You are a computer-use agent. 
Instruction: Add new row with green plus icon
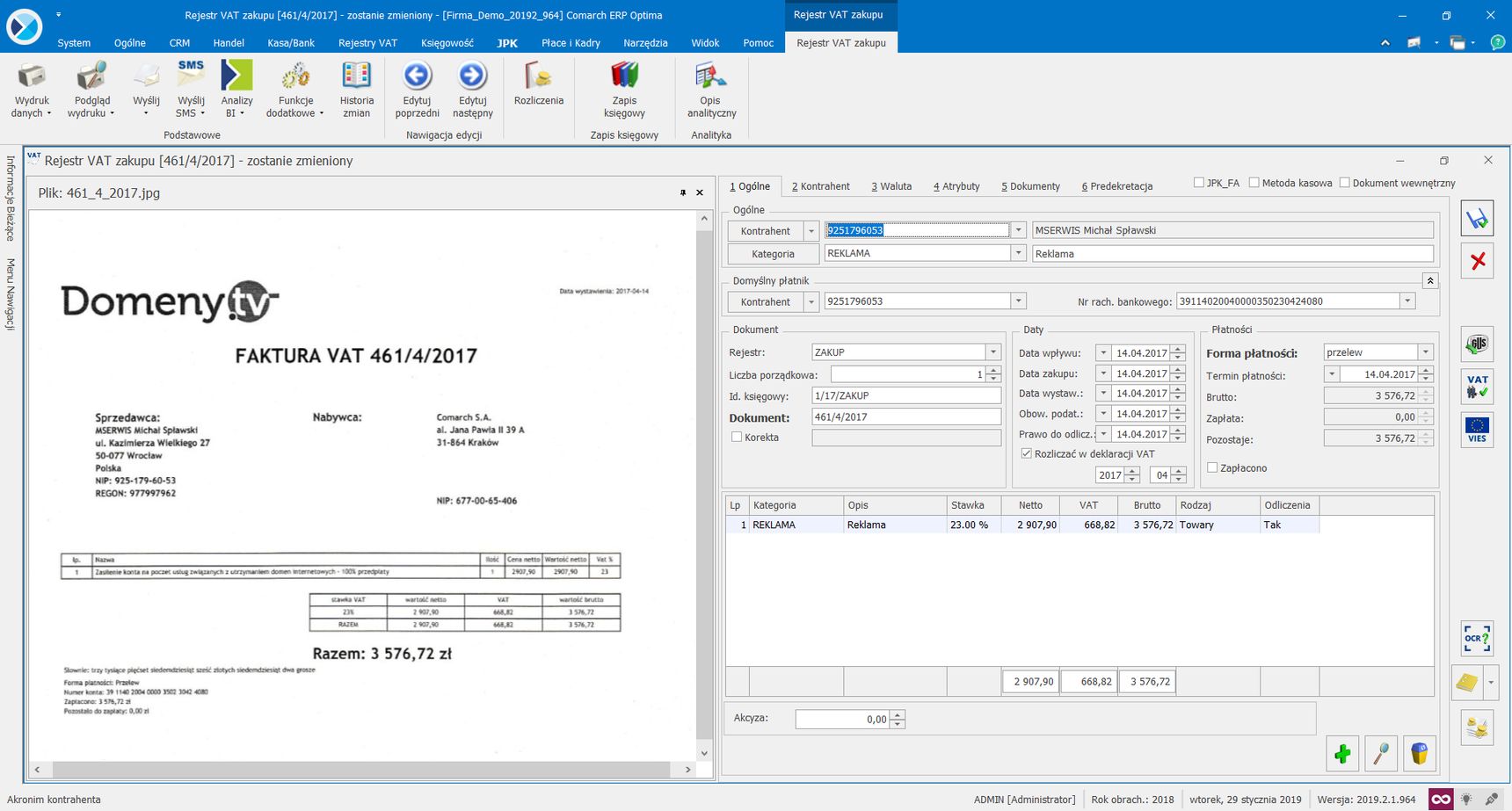pyautogui.click(x=1342, y=754)
